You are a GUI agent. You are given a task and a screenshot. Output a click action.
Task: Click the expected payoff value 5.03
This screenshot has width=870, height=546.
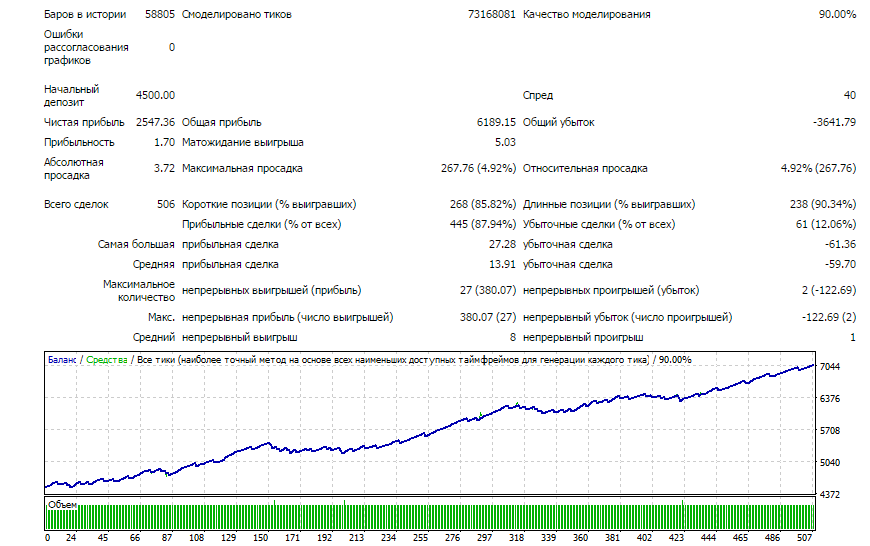[x=505, y=143]
